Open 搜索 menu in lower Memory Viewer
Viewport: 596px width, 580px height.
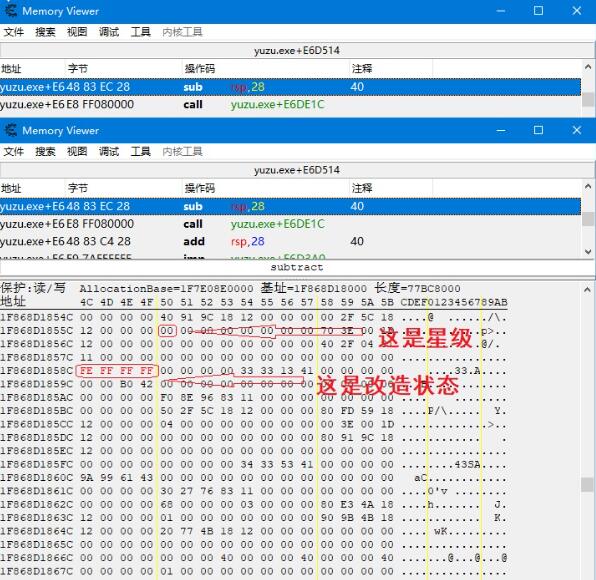coord(45,152)
